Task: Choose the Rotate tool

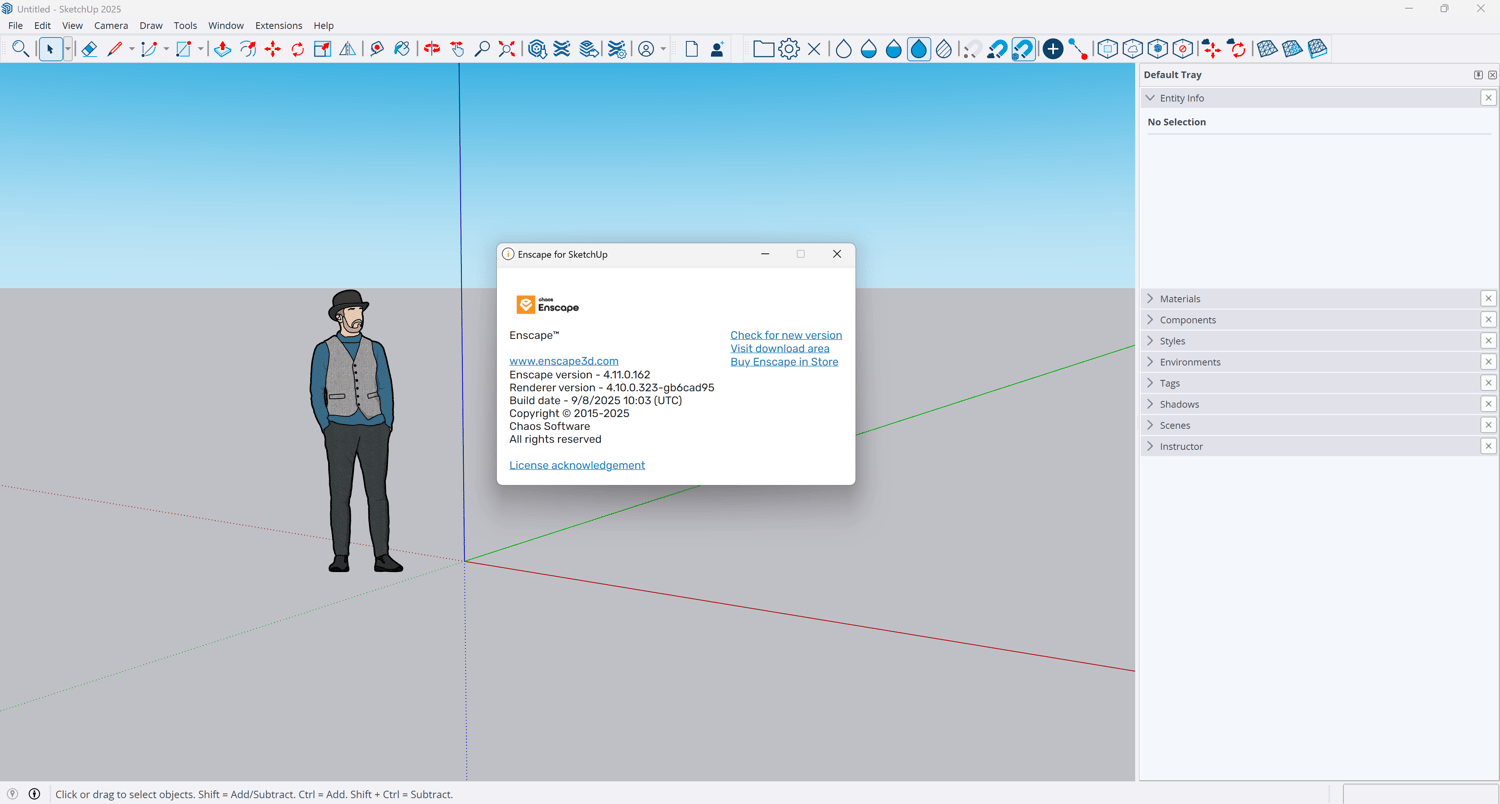Action: (297, 49)
